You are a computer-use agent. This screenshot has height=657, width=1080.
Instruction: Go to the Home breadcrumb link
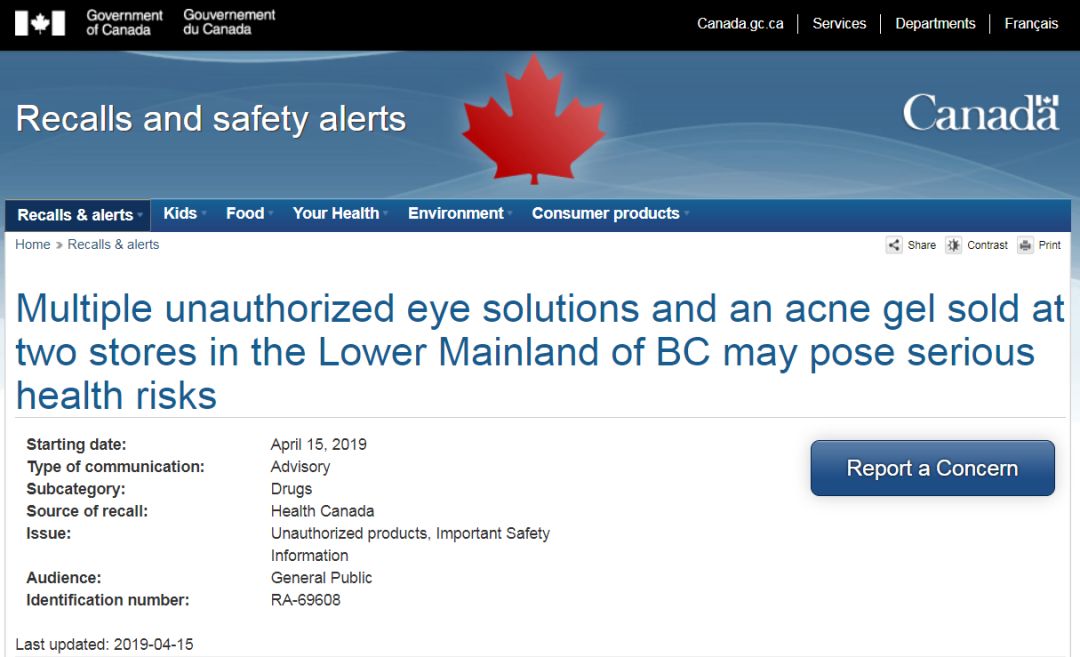pos(32,244)
